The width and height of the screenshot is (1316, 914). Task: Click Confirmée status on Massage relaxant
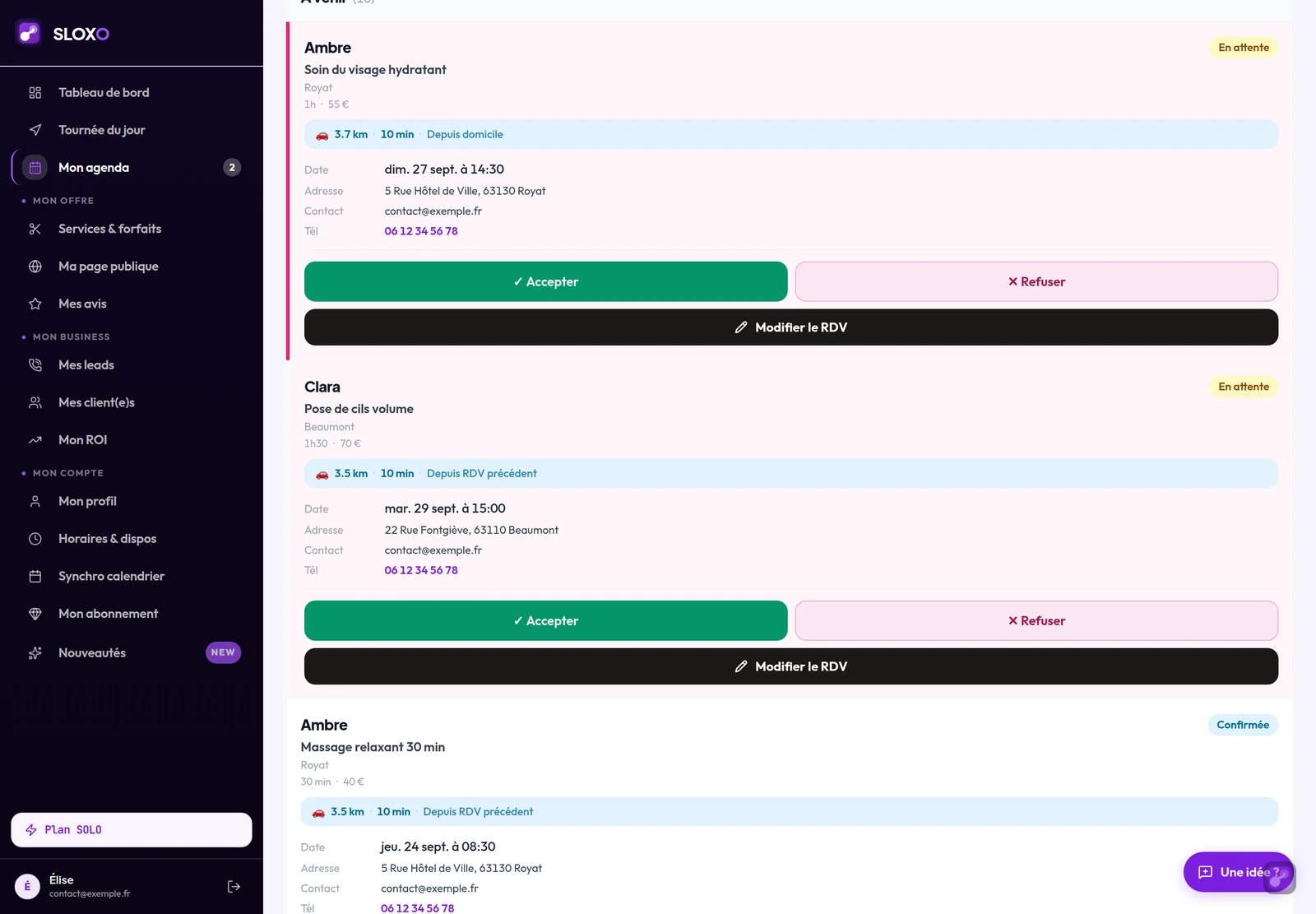[x=1243, y=725]
